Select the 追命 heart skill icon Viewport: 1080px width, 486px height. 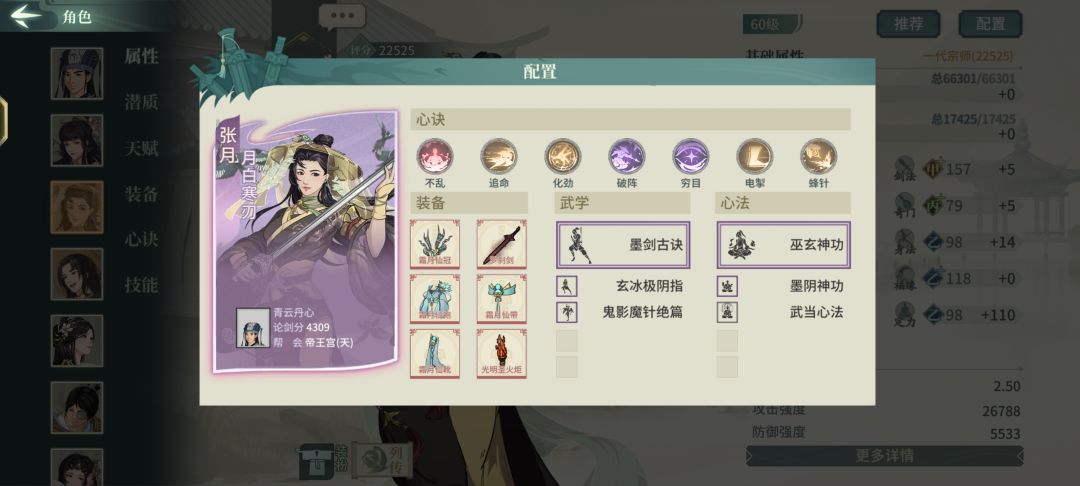pyautogui.click(x=499, y=156)
